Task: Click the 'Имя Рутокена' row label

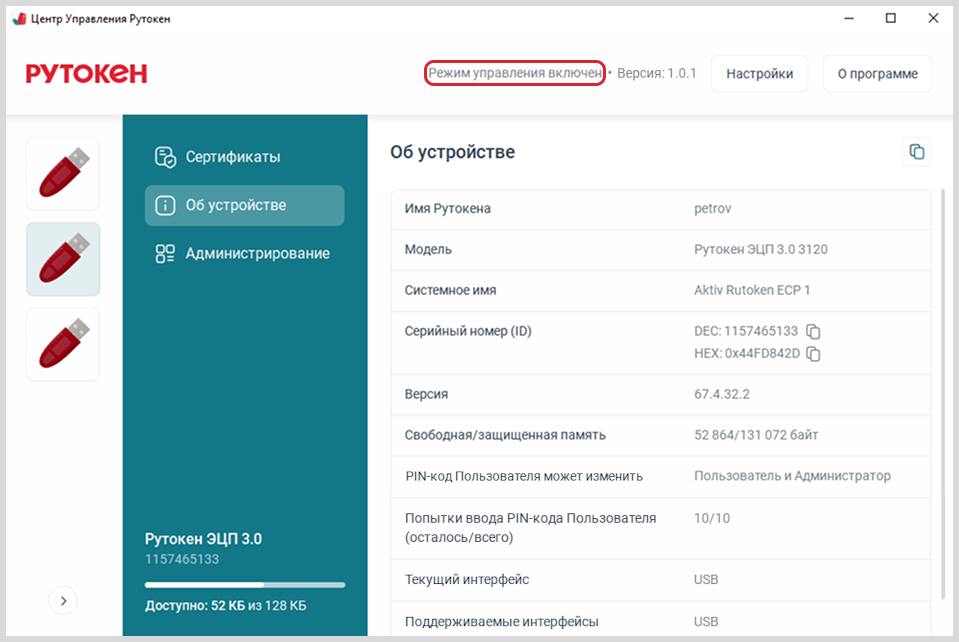Action: coord(447,208)
